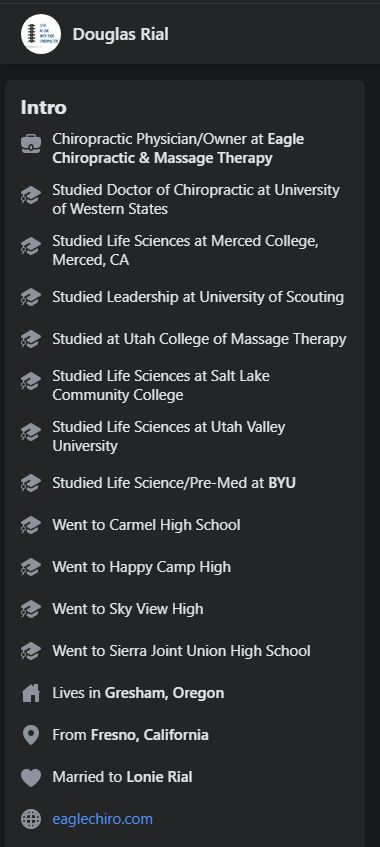Click the Intro section heading

(44, 107)
